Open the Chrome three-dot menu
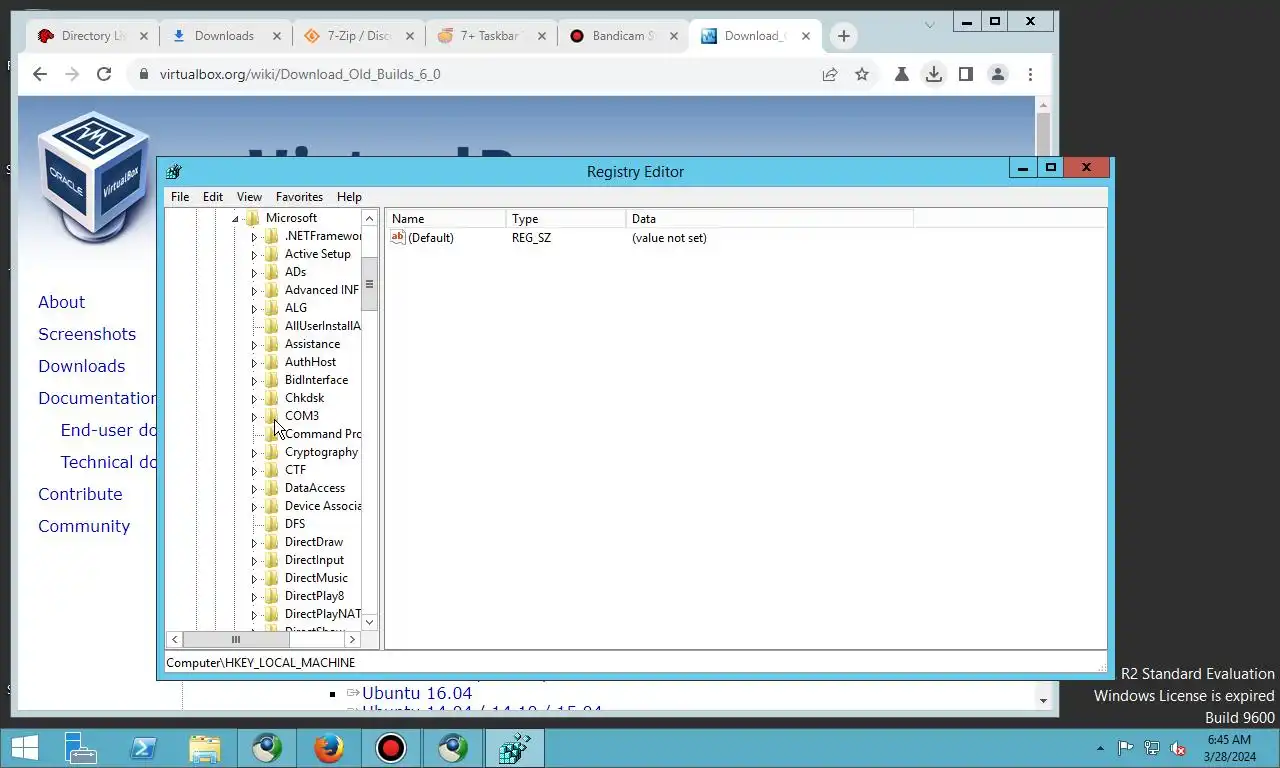Image resolution: width=1280 pixels, height=768 pixels. tap(1030, 74)
